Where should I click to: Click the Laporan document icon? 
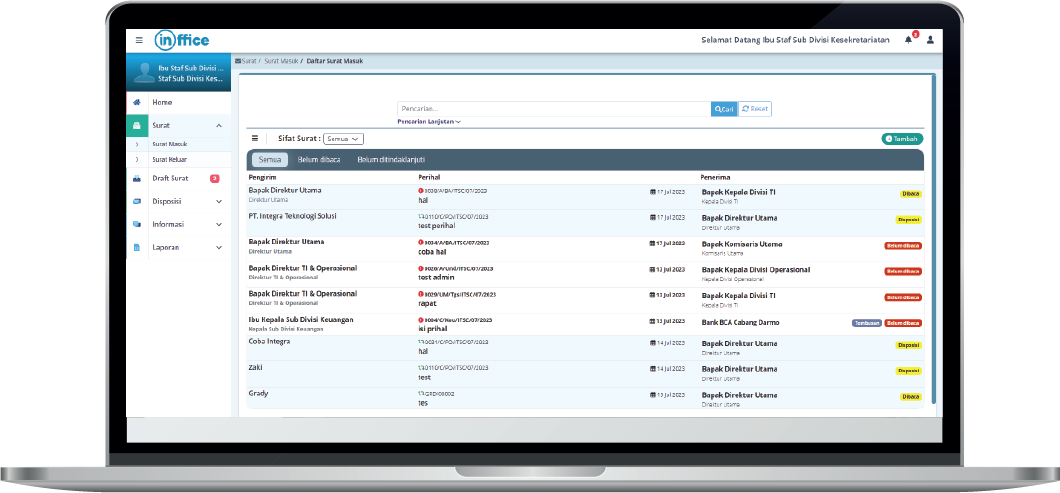click(x=137, y=247)
